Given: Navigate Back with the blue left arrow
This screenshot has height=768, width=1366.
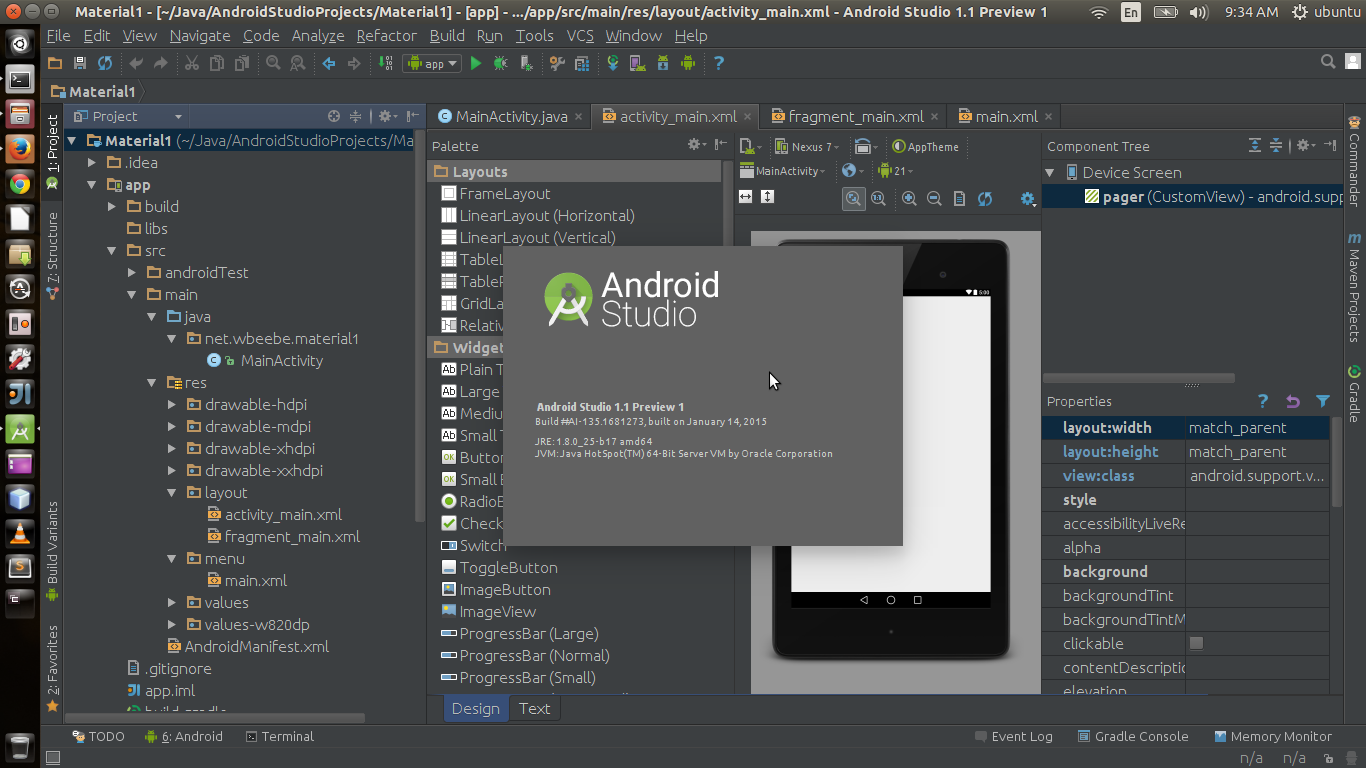Looking at the screenshot, I should tap(328, 63).
